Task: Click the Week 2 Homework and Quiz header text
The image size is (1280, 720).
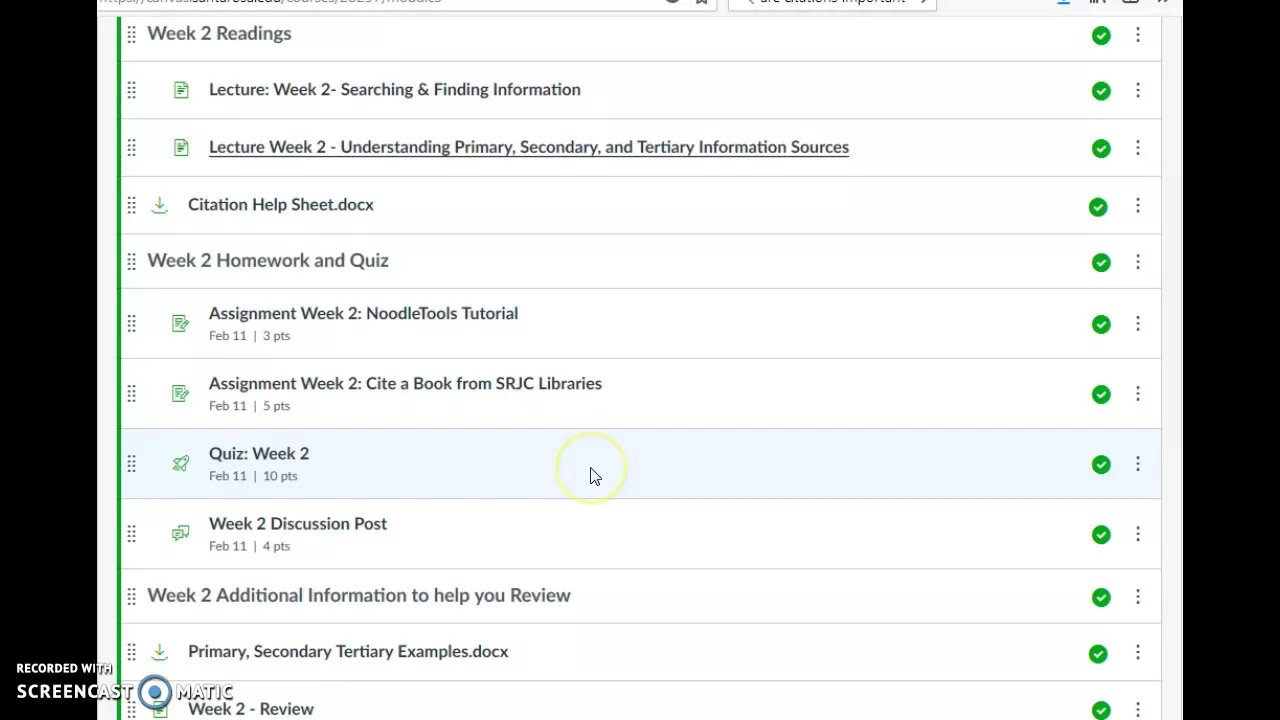Action: coord(267,260)
